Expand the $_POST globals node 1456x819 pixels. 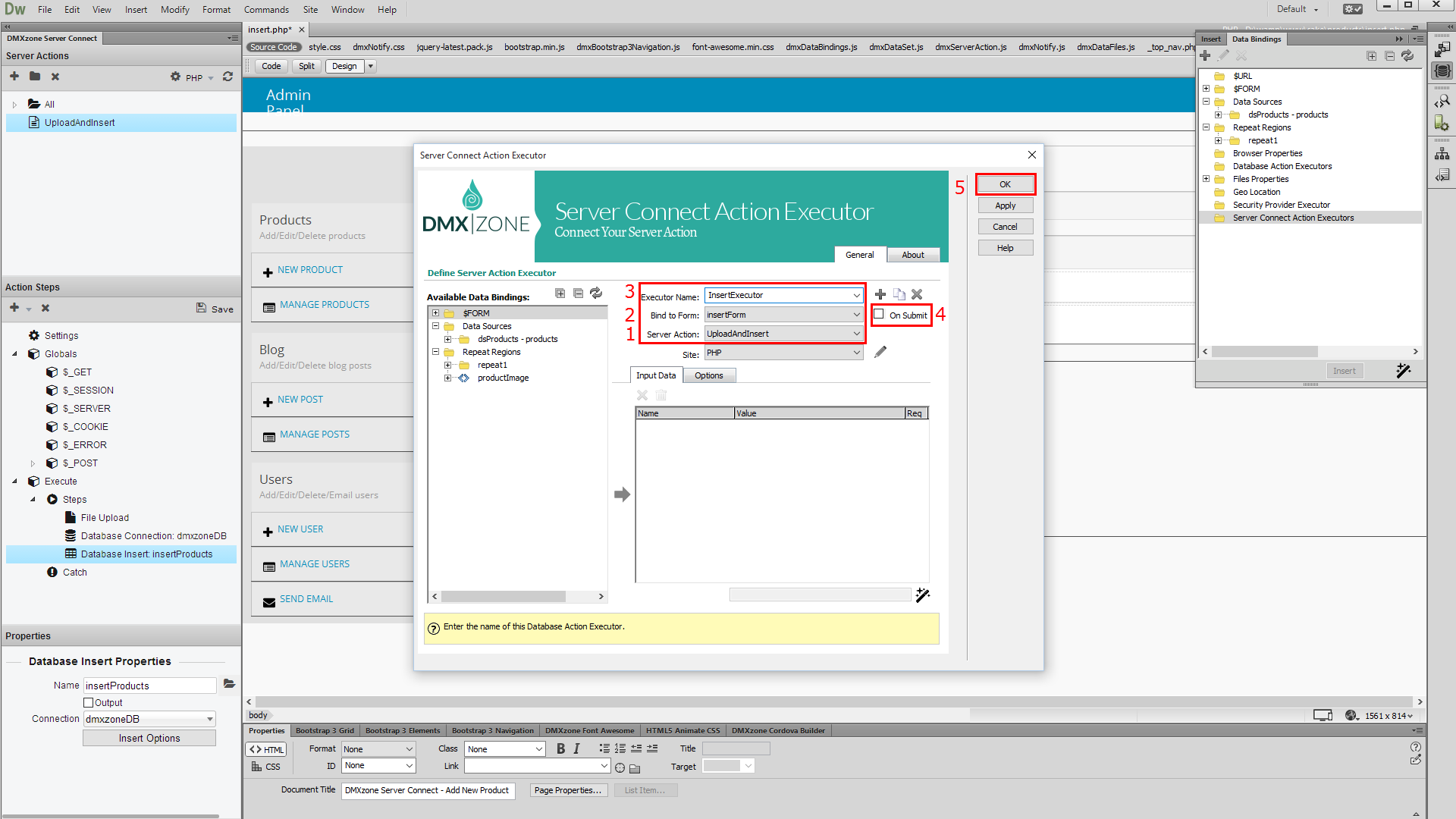[33, 463]
